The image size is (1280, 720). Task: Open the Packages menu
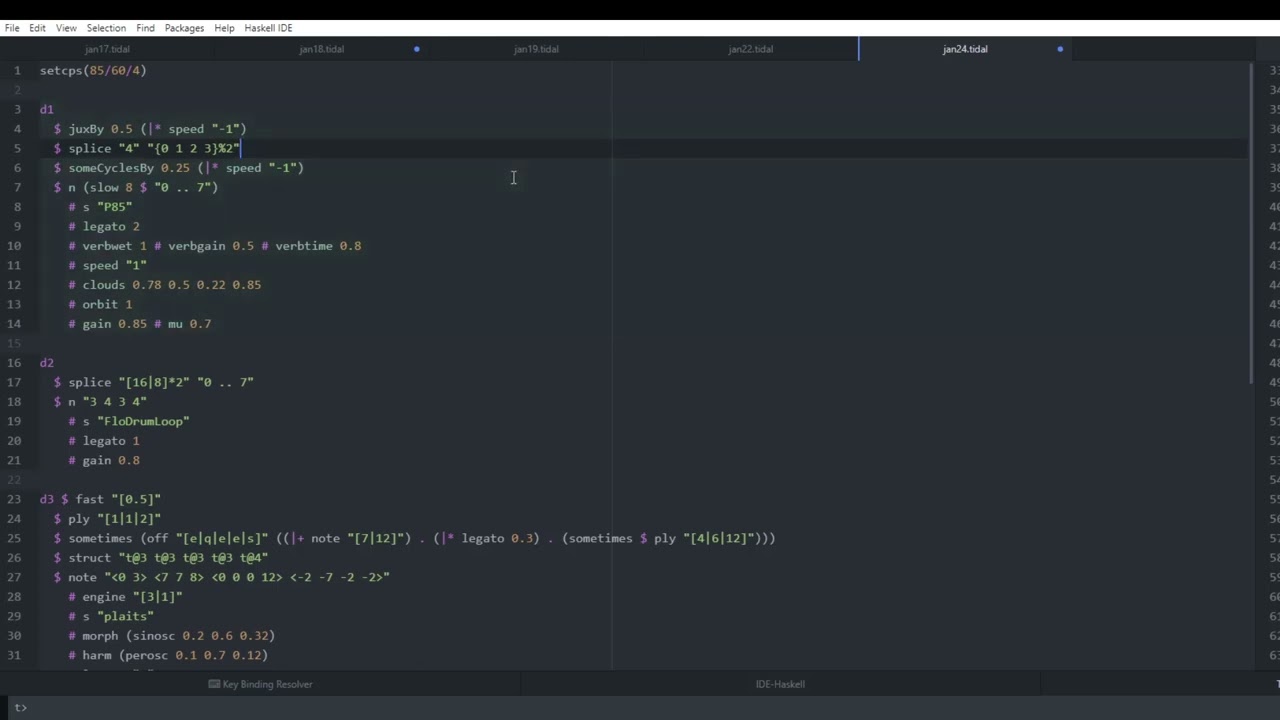(x=184, y=28)
